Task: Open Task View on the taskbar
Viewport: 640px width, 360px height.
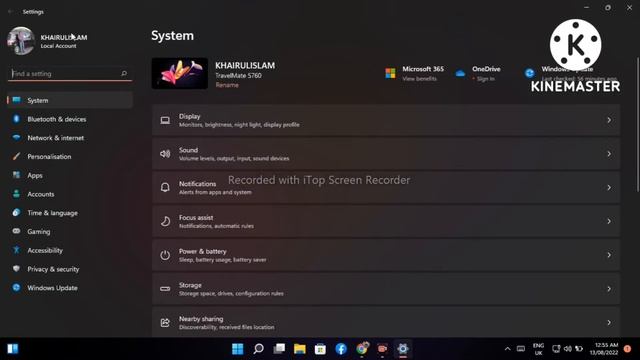Action: pyautogui.click(x=279, y=349)
